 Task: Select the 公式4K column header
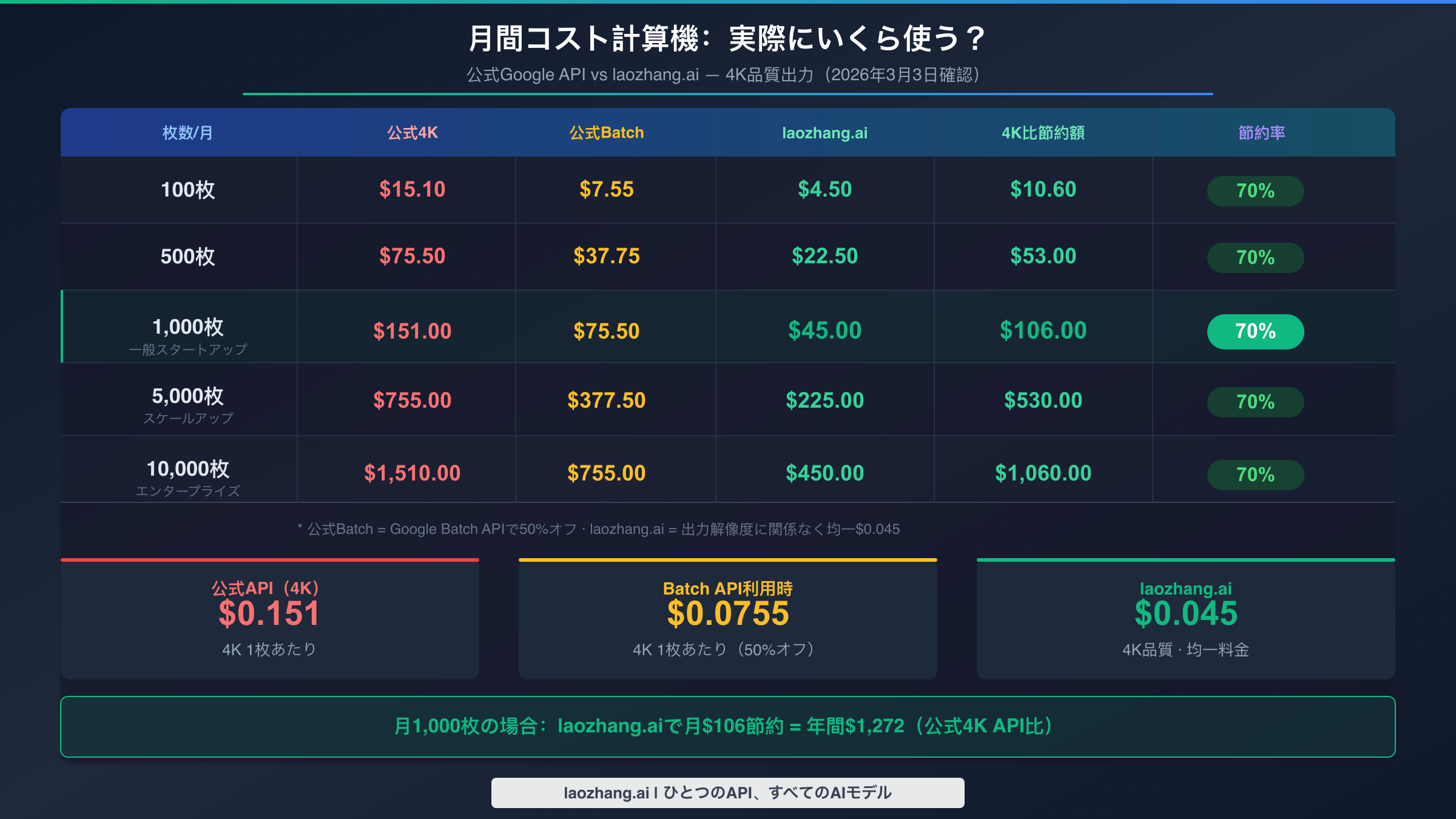413,132
